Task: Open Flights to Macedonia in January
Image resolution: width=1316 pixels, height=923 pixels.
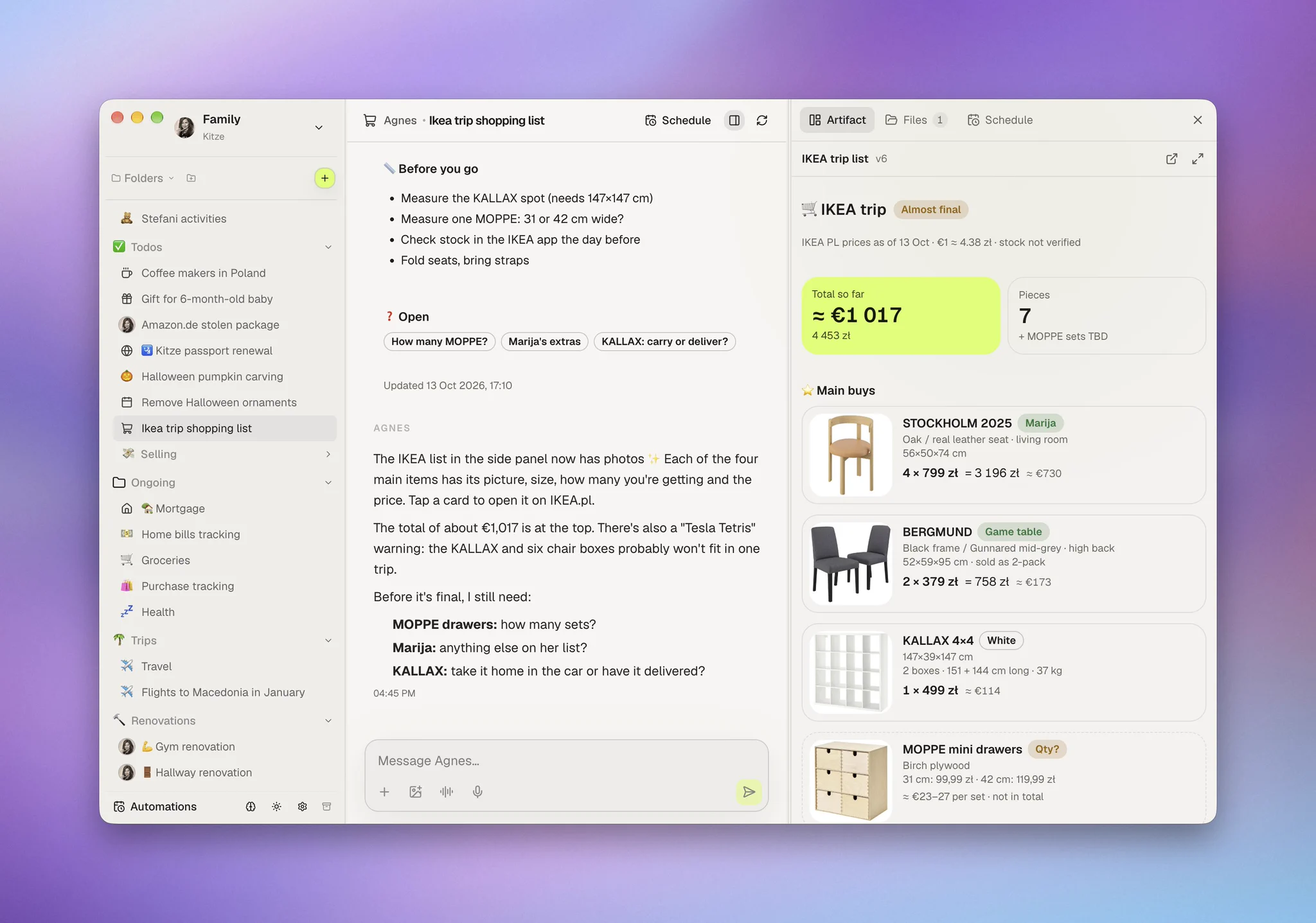Action: coord(225,692)
